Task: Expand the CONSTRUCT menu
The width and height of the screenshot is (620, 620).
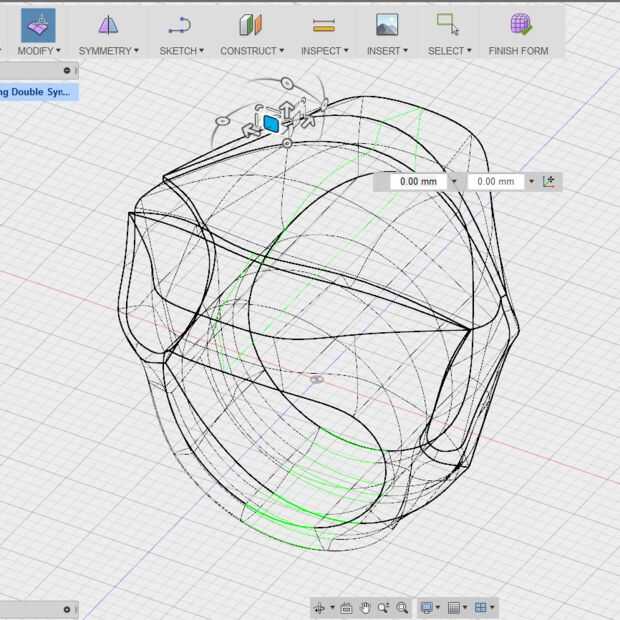Action: pyautogui.click(x=252, y=51)
